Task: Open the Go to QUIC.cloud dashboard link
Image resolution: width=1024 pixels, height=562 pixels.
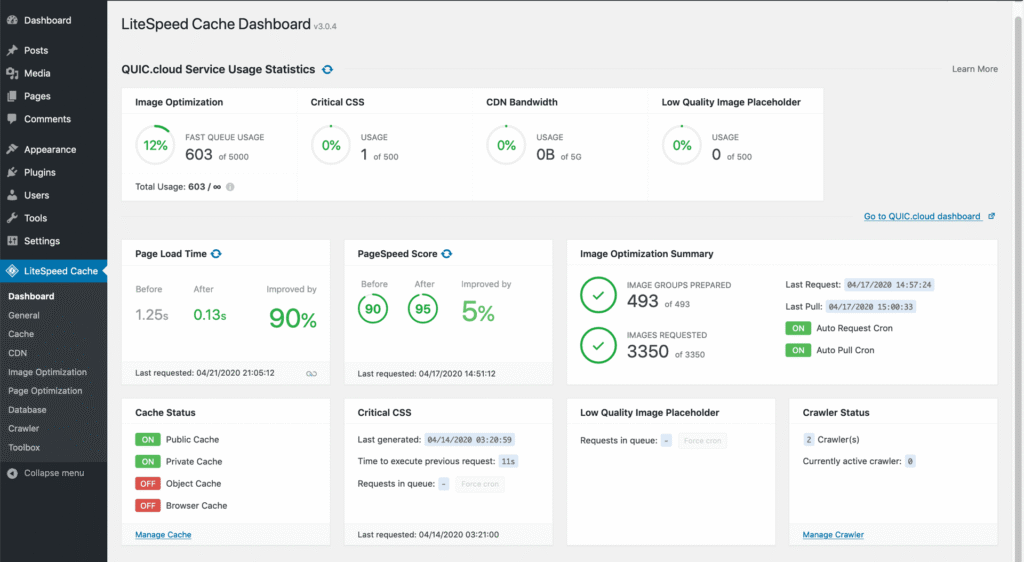Action: (x=922, y=217)
